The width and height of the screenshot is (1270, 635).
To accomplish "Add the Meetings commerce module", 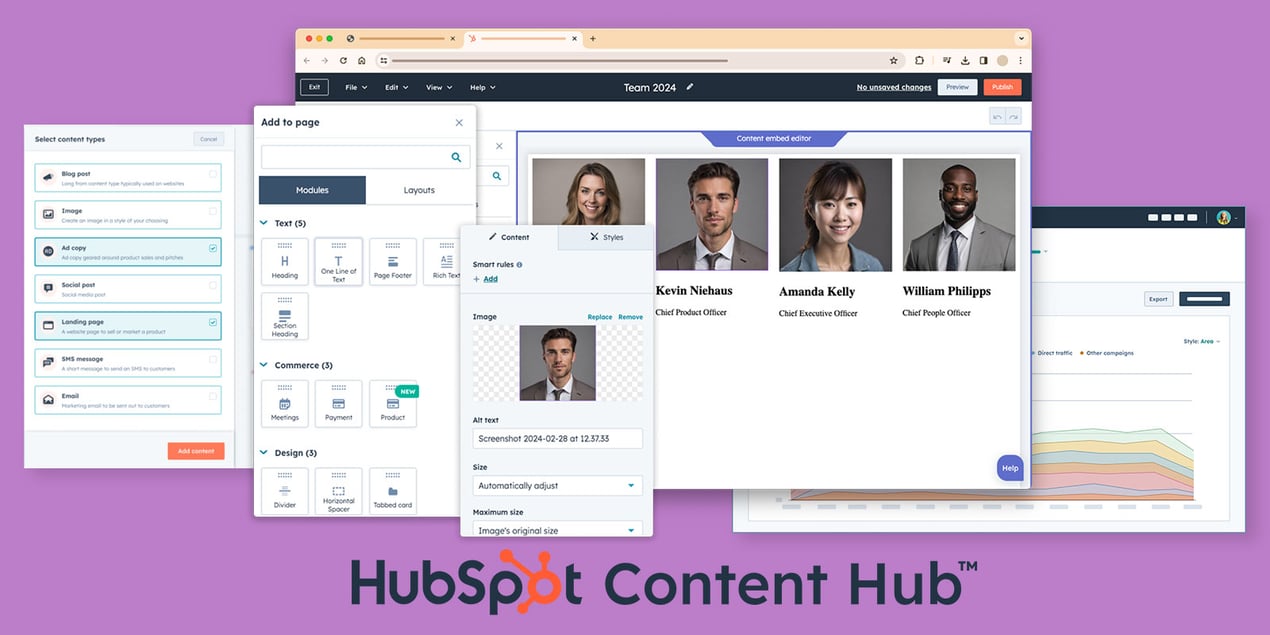I will [x=285, y=403].
